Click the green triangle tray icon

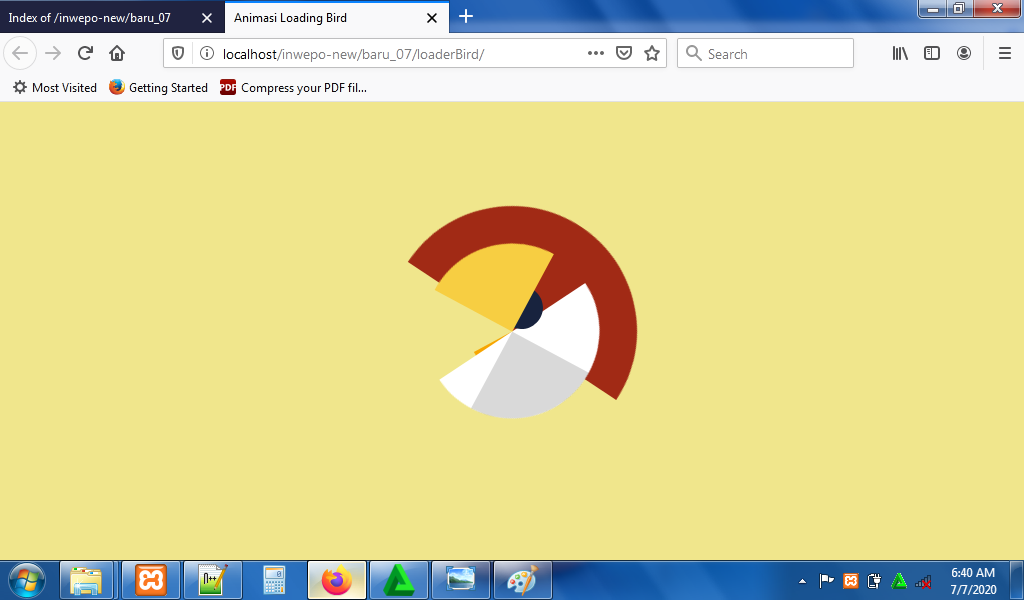click(x=899, y=580)
